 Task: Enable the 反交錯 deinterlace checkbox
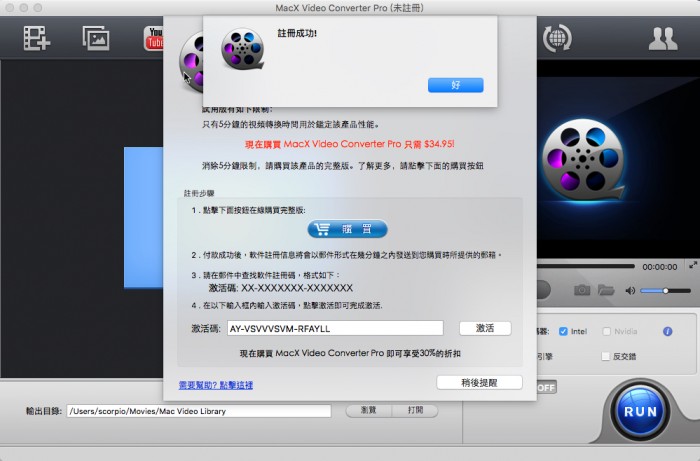(605, 356)
